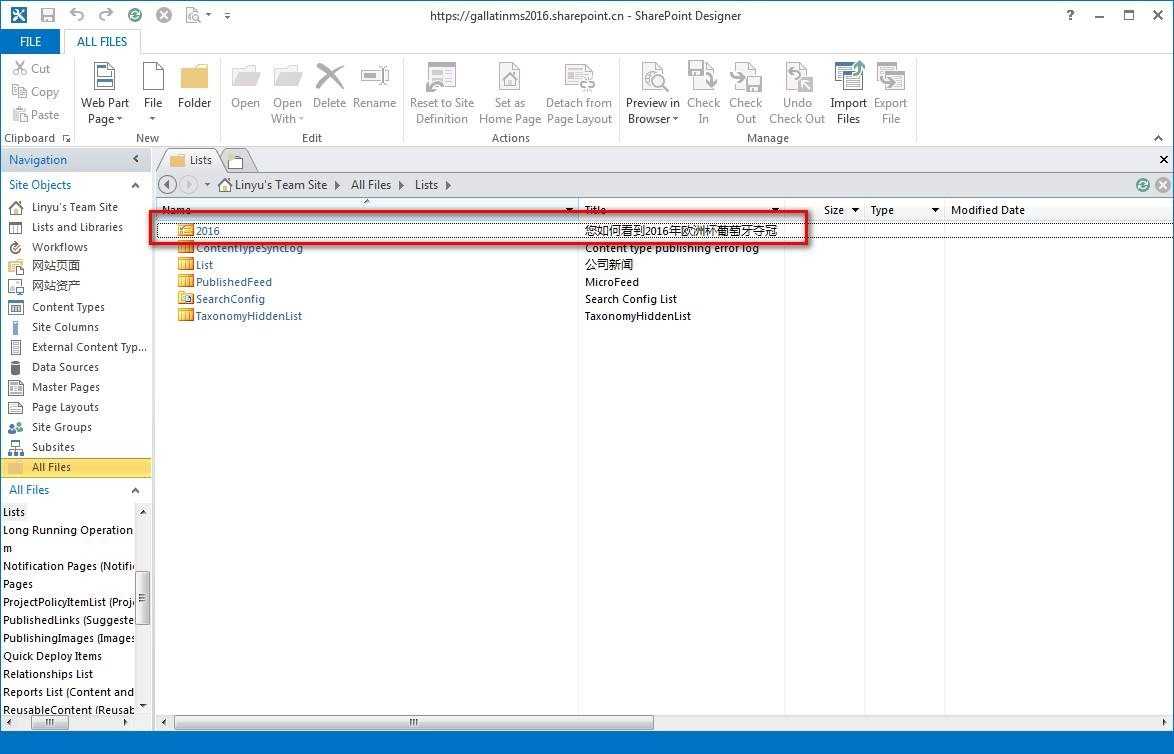Click All Files in the breadcrumb
Image resolution: width=1174 pixels, height=754 pixels.
(371, 185)
